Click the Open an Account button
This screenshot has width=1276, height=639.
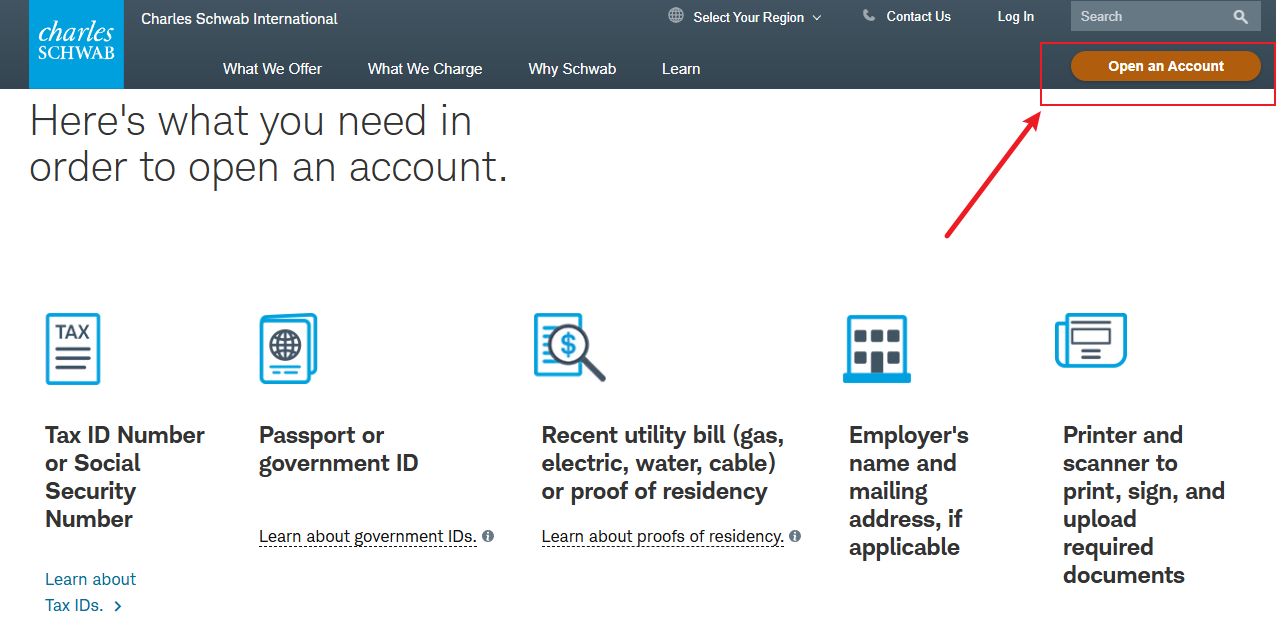[1166, 66]
